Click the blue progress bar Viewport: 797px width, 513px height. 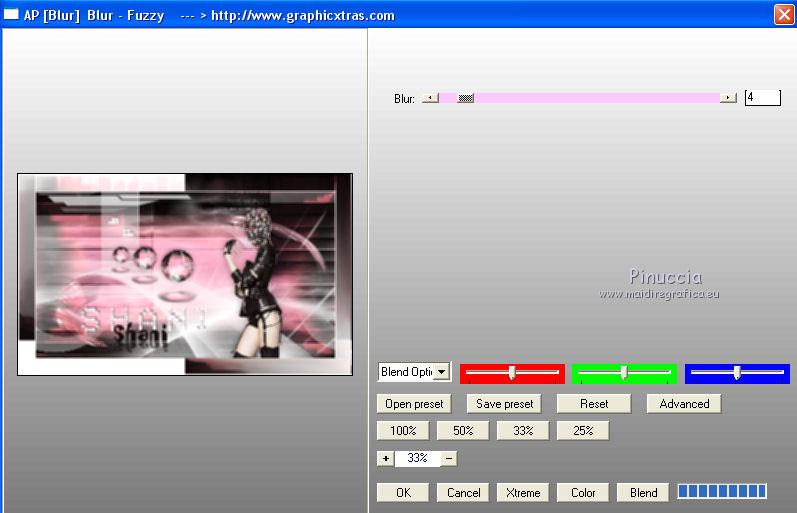point(722,491)
